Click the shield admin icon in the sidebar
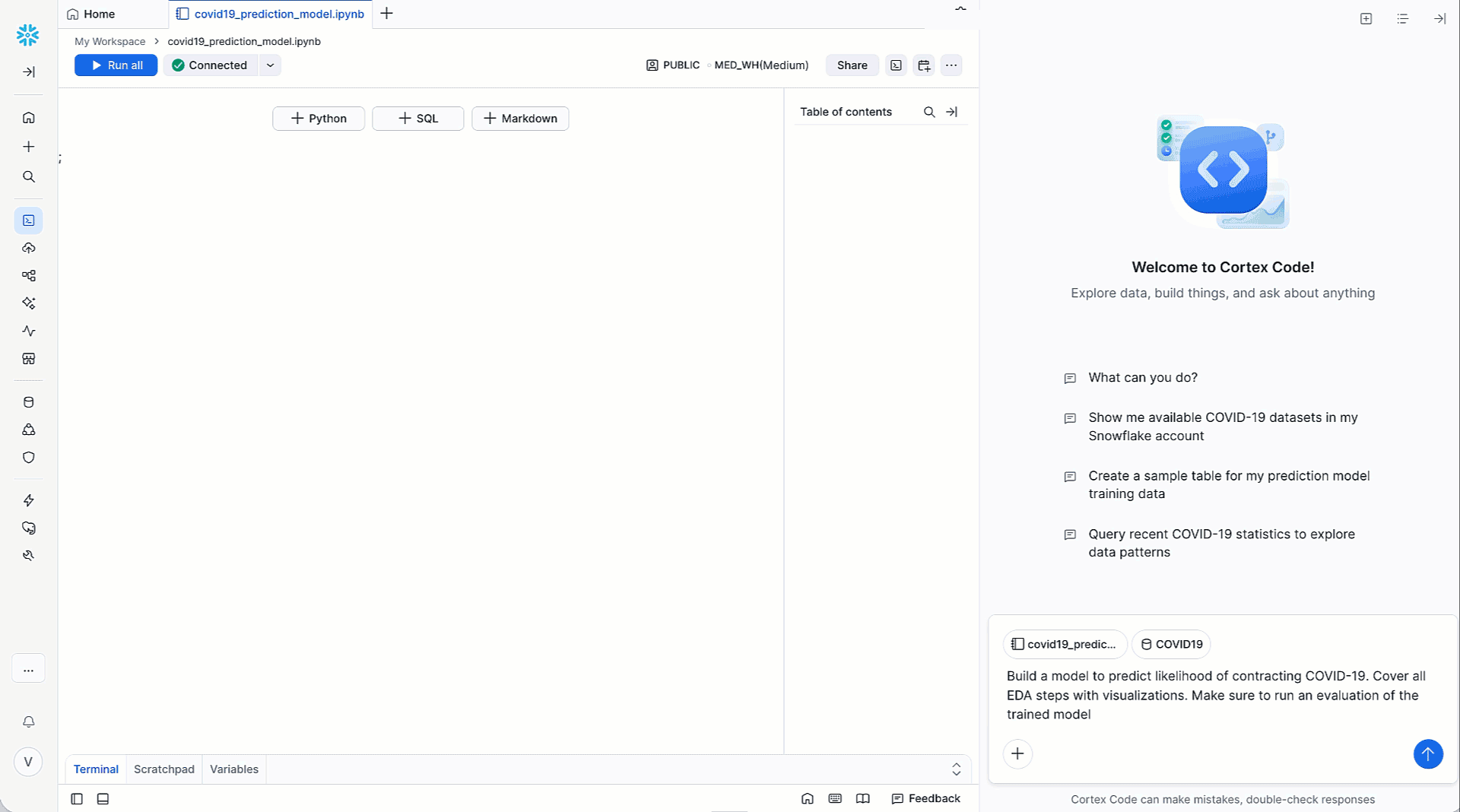 (x=28, y=458)
